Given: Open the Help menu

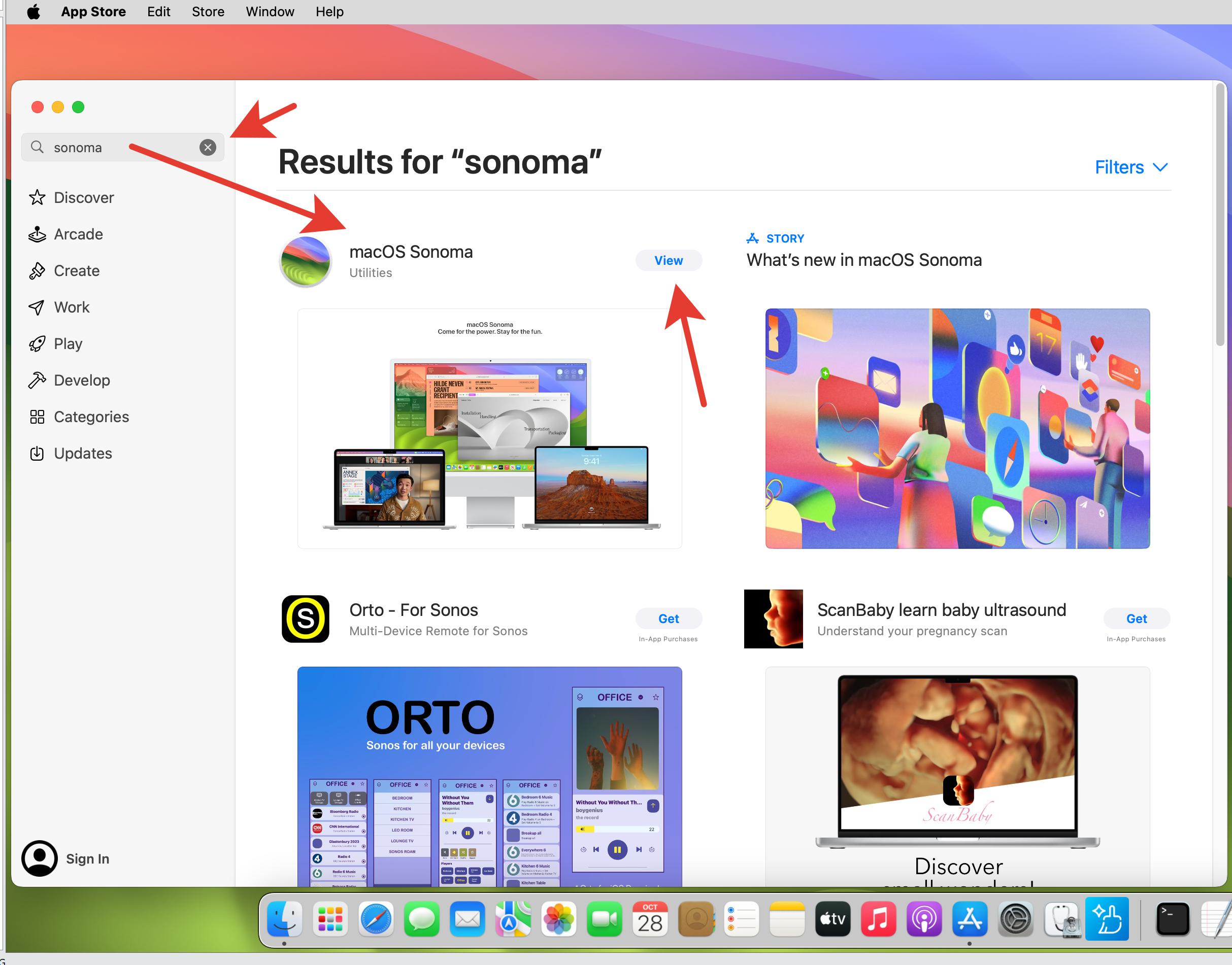Looking at the screenshot, I should coord(329,12).
